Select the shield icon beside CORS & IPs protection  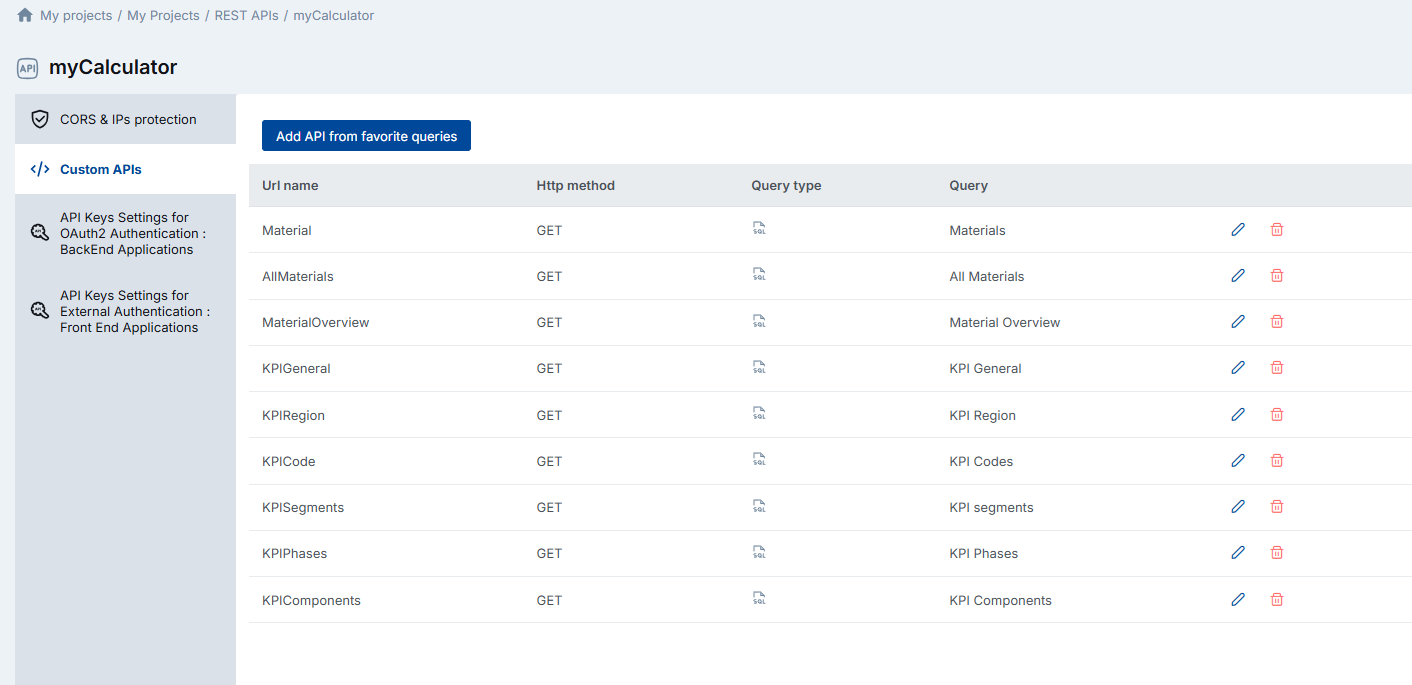click(x=40, y=118)
